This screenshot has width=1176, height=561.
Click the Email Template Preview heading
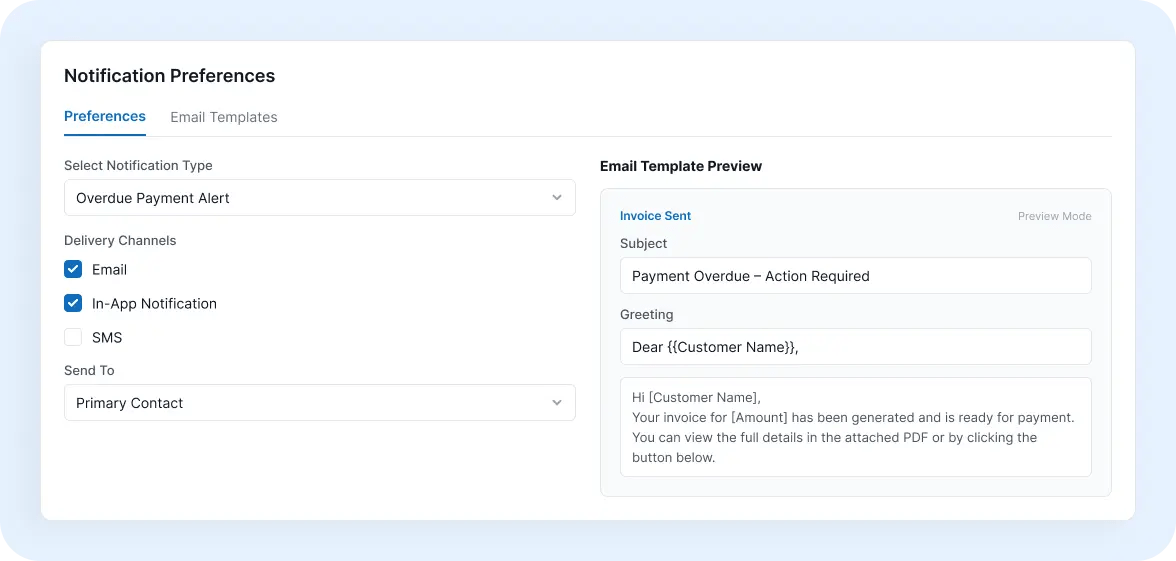(x=681, y=166)
